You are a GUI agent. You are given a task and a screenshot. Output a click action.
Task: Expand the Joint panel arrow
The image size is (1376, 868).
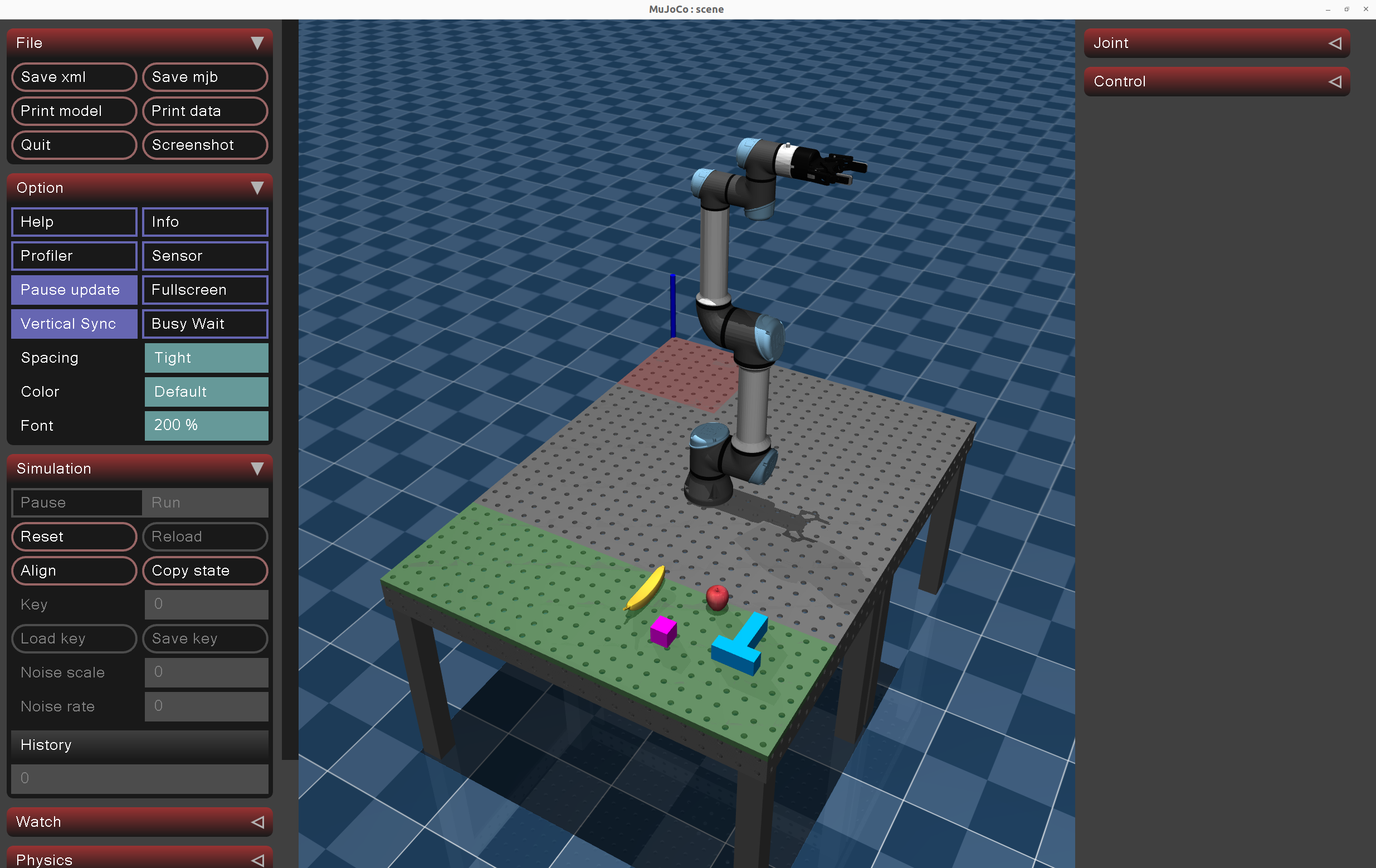pos(1335,43)
